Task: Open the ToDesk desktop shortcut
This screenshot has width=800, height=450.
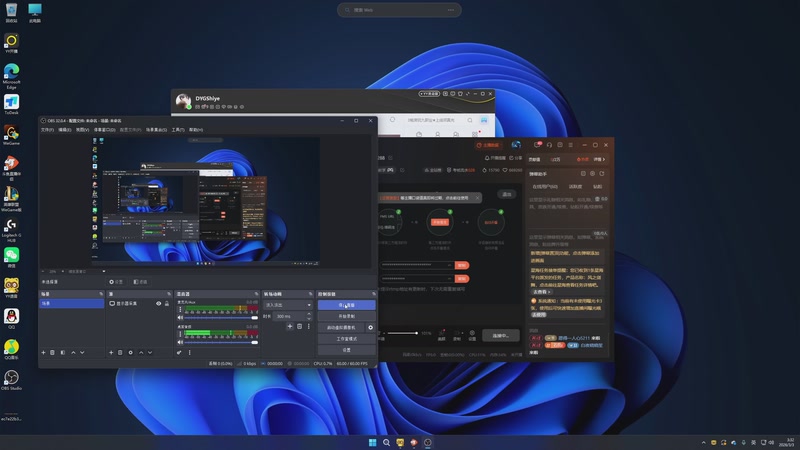Action: pyautogui.click(x=11, y=105)
